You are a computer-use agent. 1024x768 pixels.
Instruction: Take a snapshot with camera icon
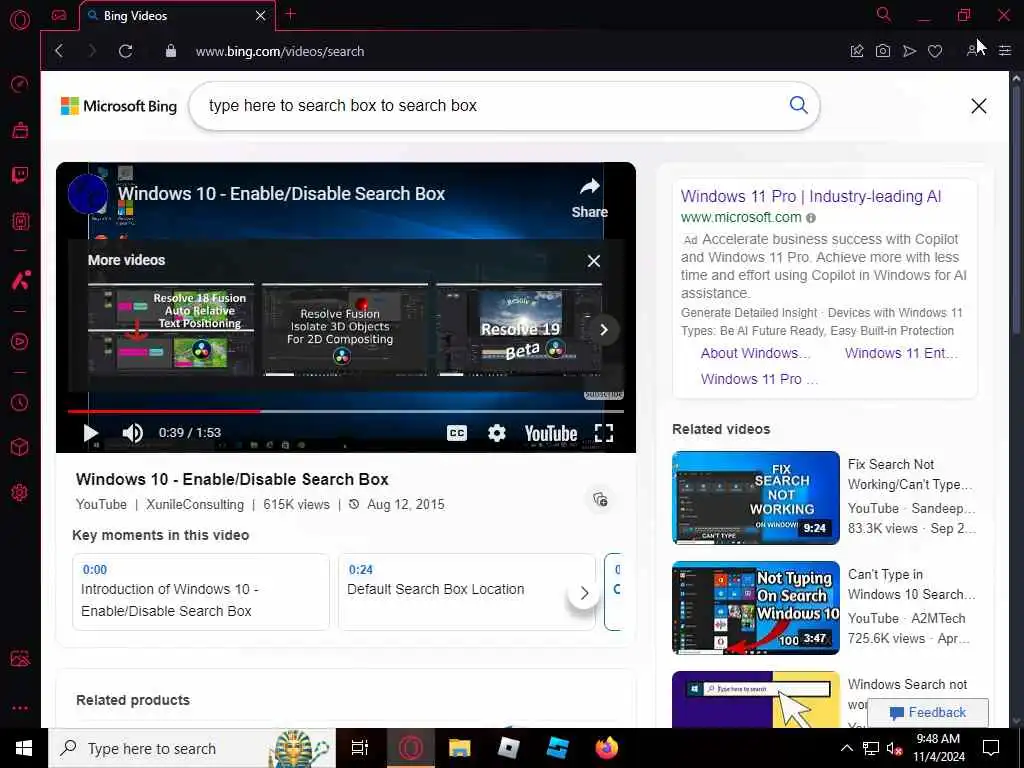pos(883,51)
